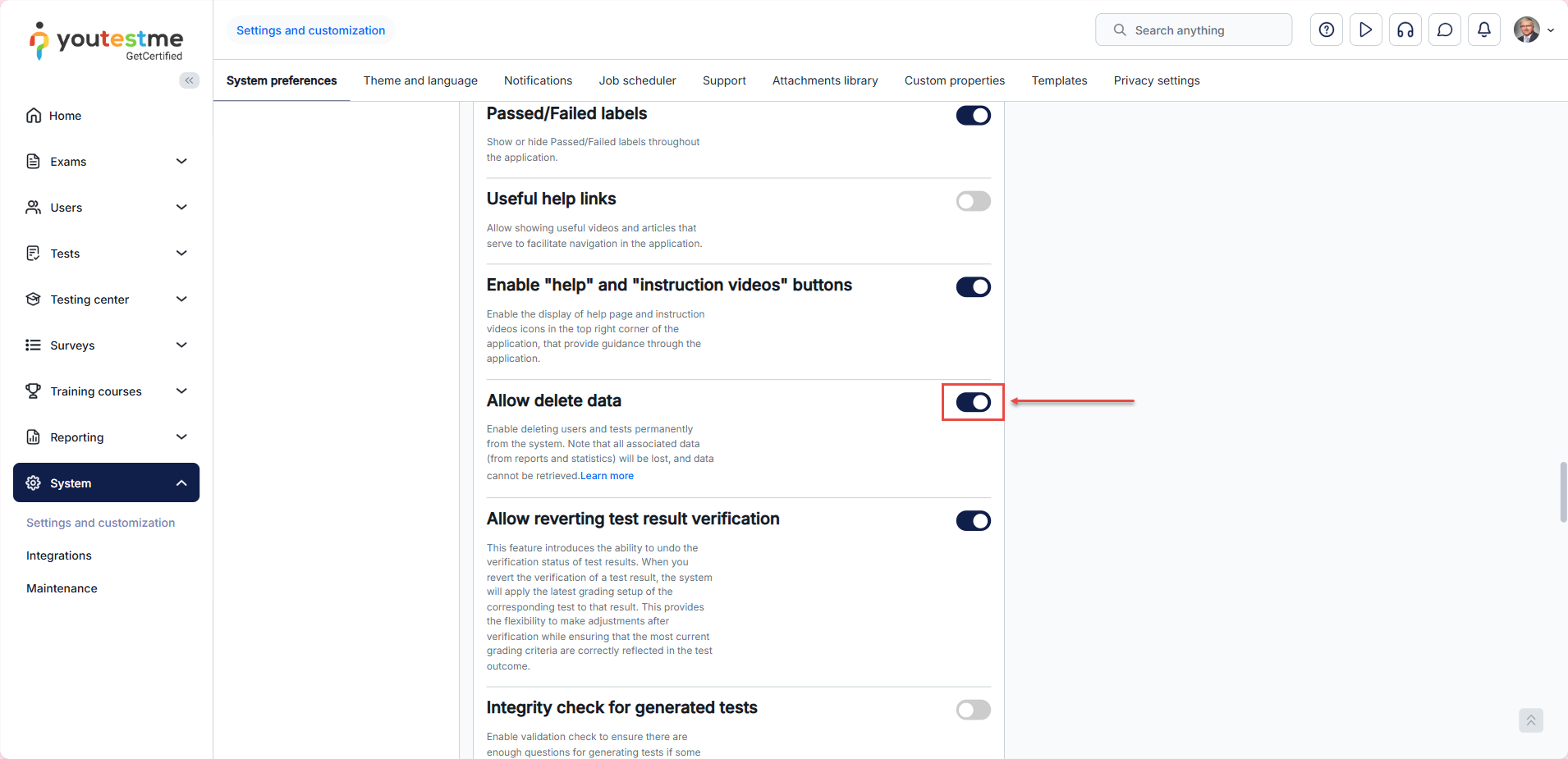This screenshot has width=1568, height=759.
Task: Collapse sidebar with double-chevron icon
Action: [x=190, y=80]
